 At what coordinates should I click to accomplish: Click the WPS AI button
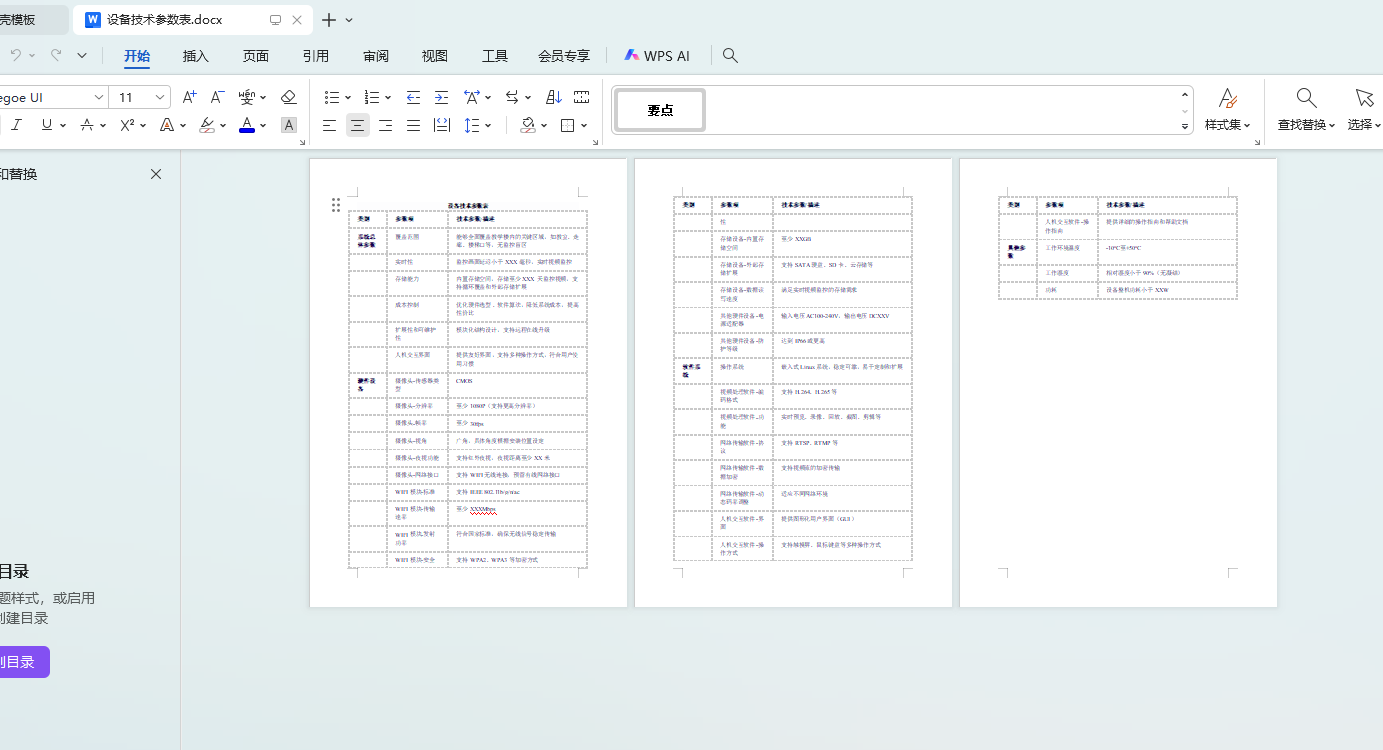657,56
